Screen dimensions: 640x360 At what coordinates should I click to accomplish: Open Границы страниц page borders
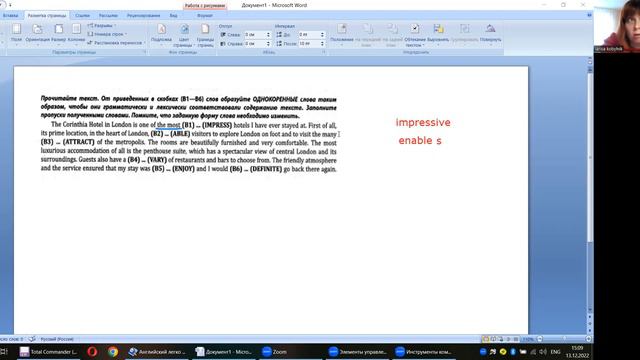(x=205, y=35)
